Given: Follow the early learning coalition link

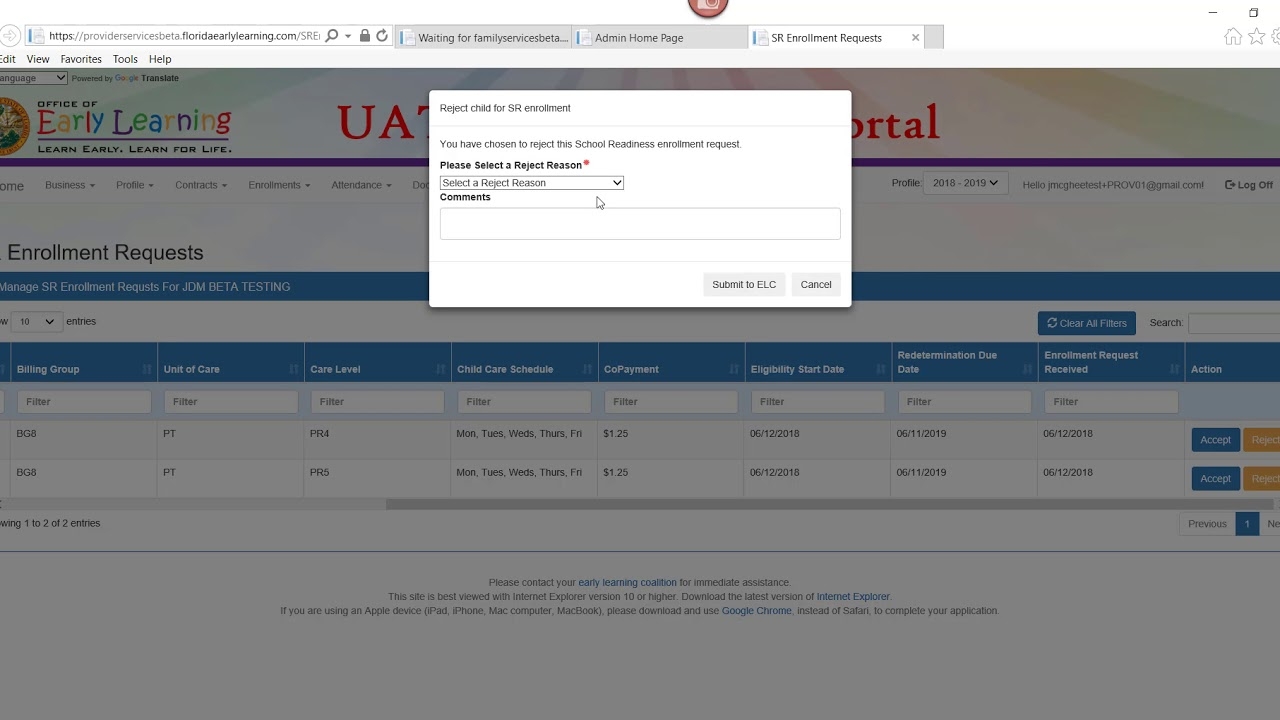Looking at the screenshot, I should click(627, 583).
